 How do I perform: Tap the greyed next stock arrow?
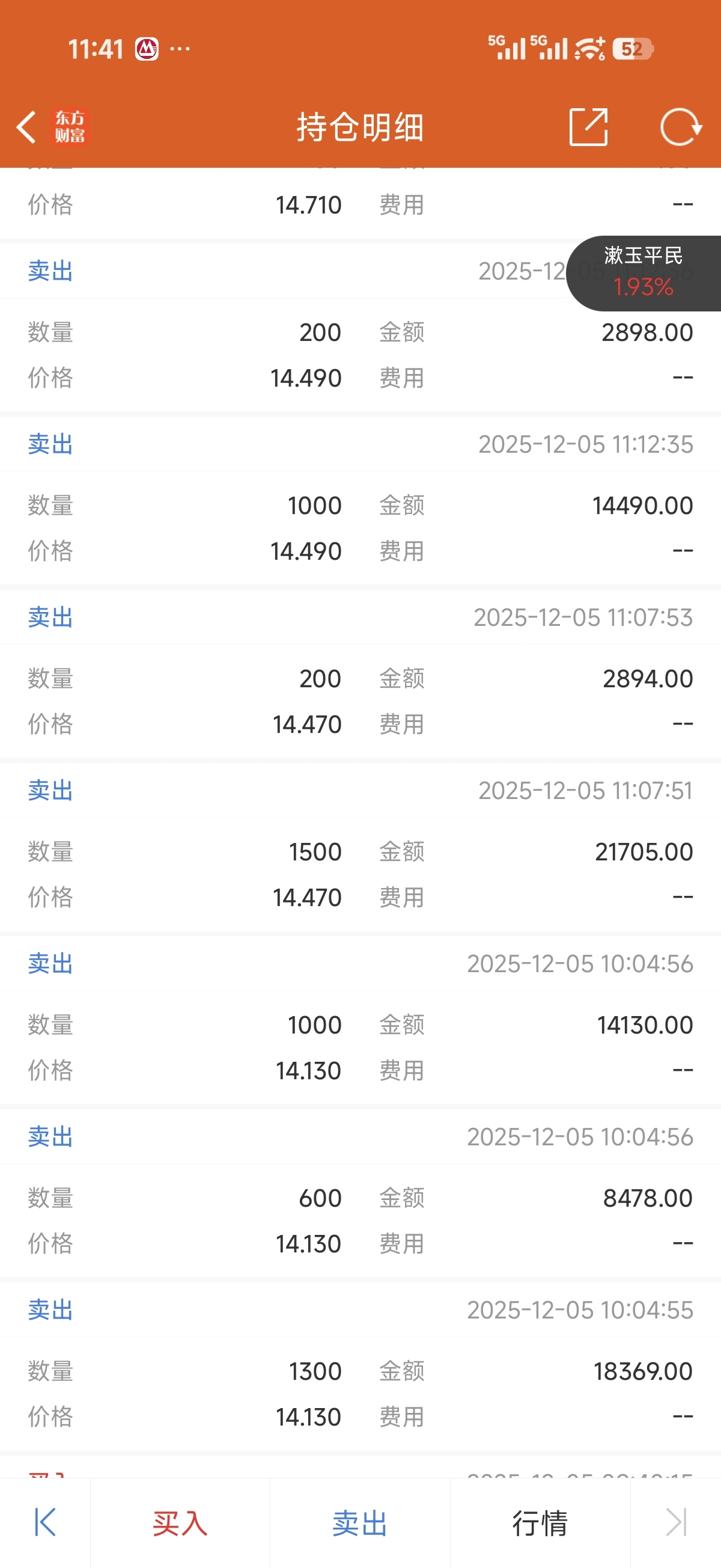pos(676,1522)
